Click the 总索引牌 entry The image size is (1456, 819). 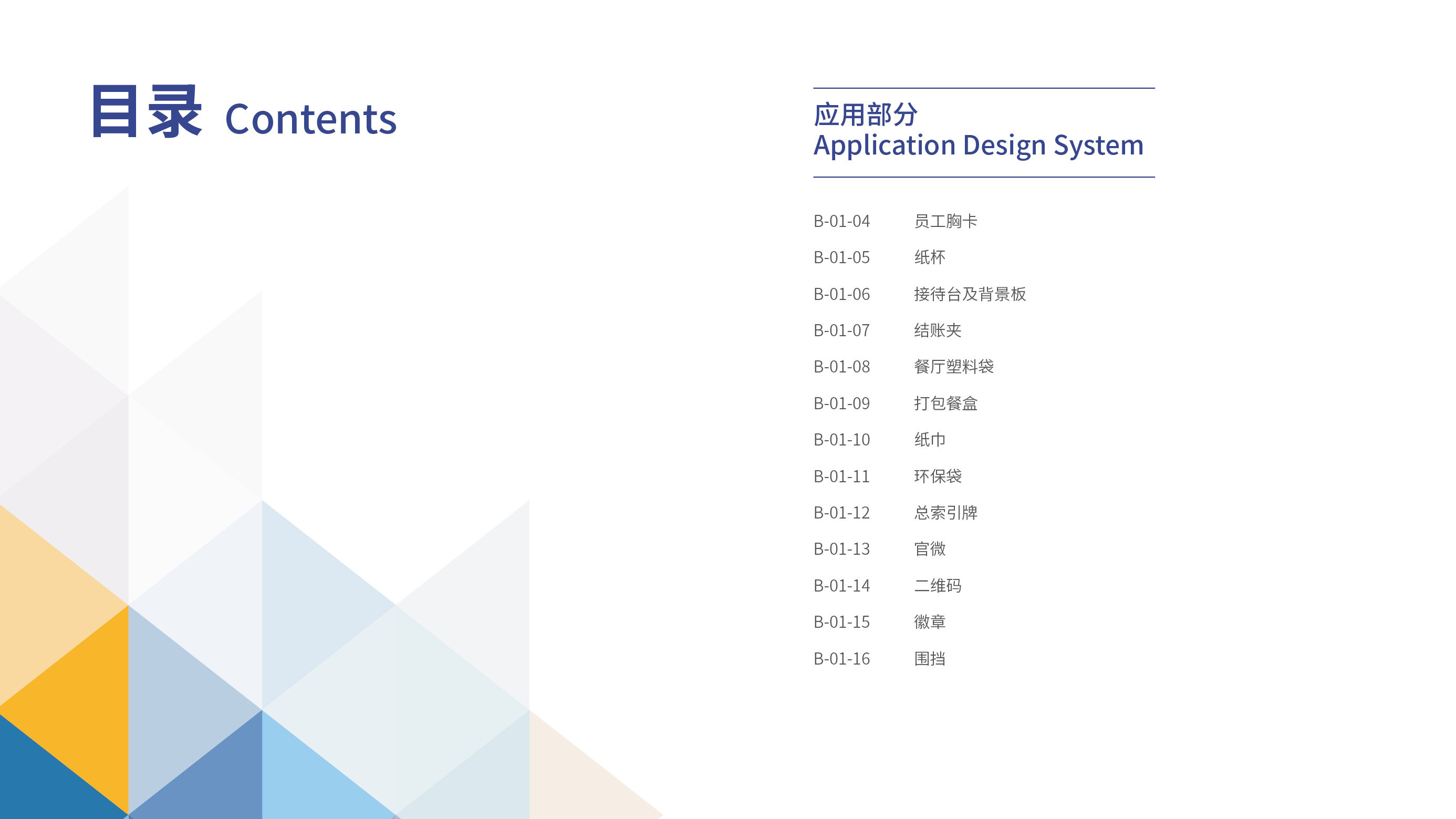click(x=945, y=513)
